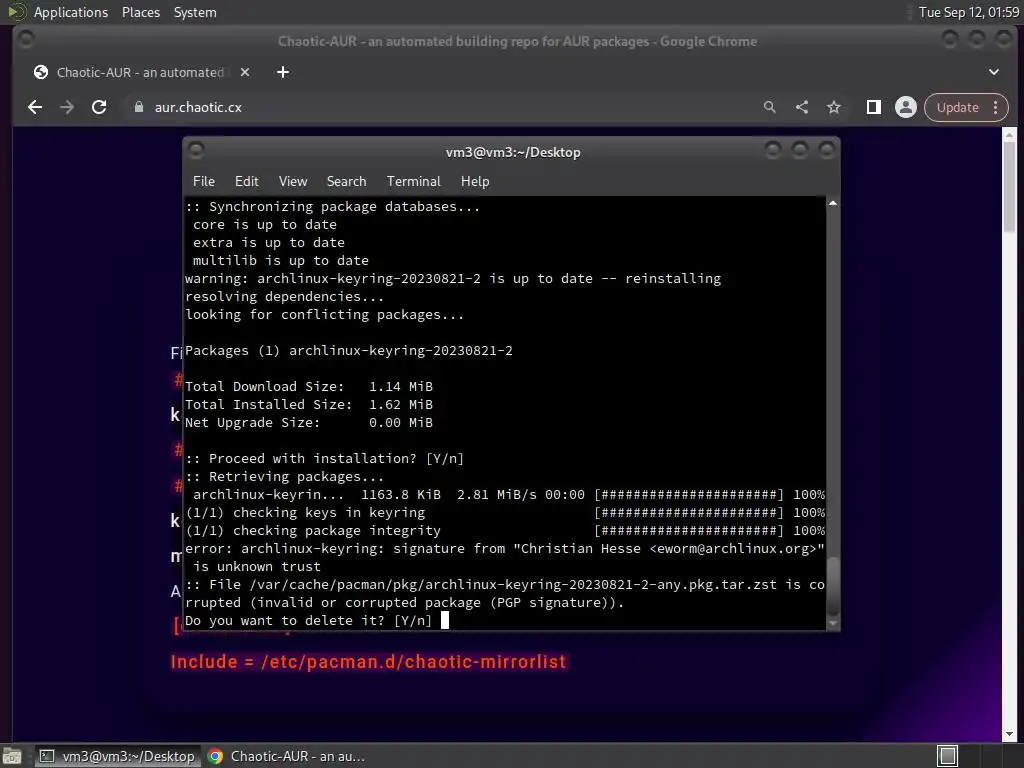1024x768 pixels.
Task: Click the "Do you want to delete it? [Y/n]" prompt
Action: [x=308, y=620]
